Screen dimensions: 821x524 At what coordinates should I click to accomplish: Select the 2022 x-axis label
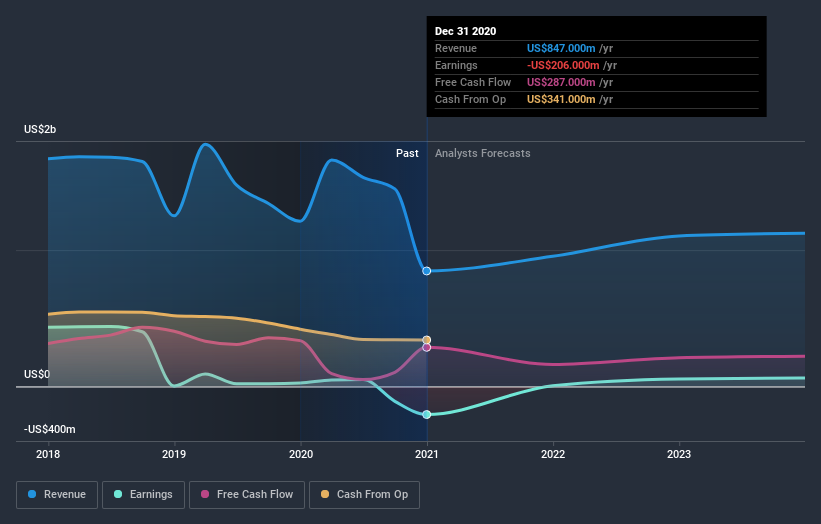click(553, 454)
